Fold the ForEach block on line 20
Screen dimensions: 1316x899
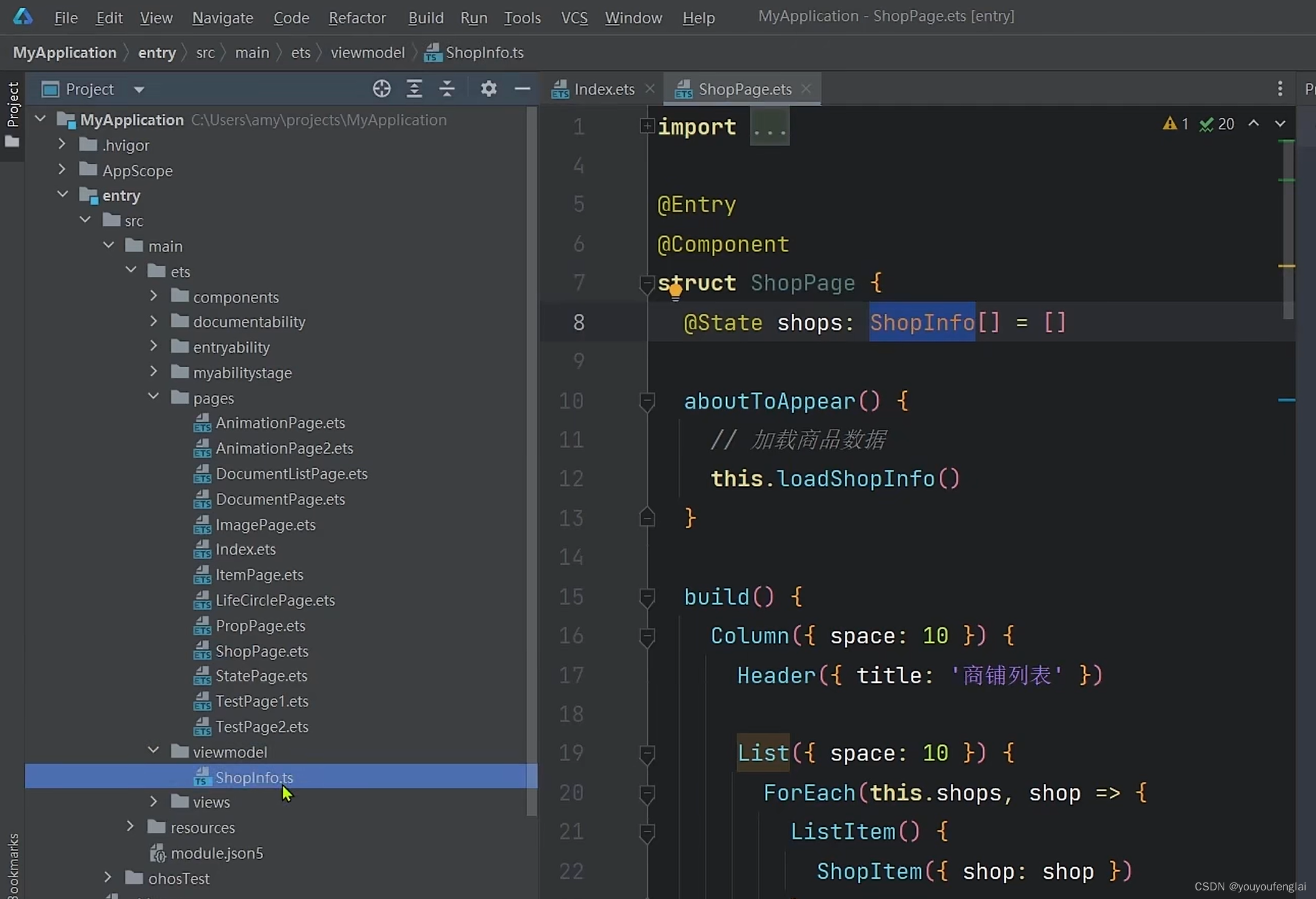pos(647,794)
